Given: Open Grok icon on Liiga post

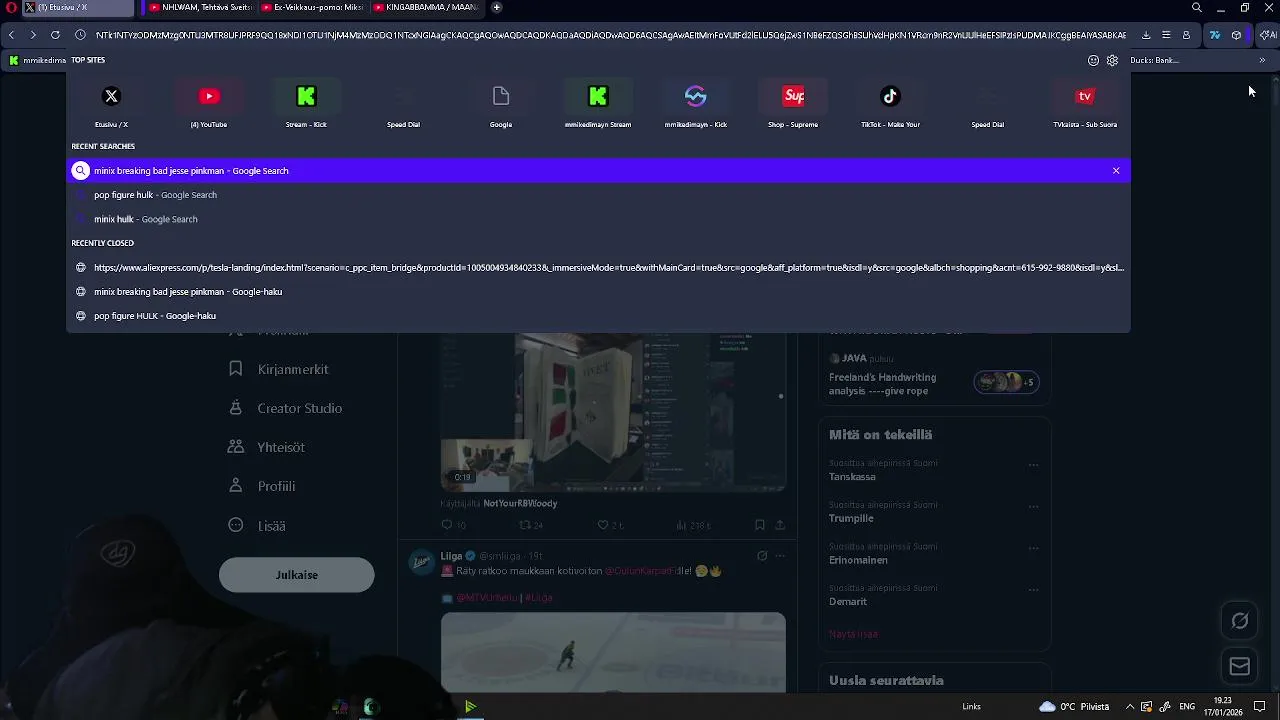Looking at the screenshot, I should 762,556.
